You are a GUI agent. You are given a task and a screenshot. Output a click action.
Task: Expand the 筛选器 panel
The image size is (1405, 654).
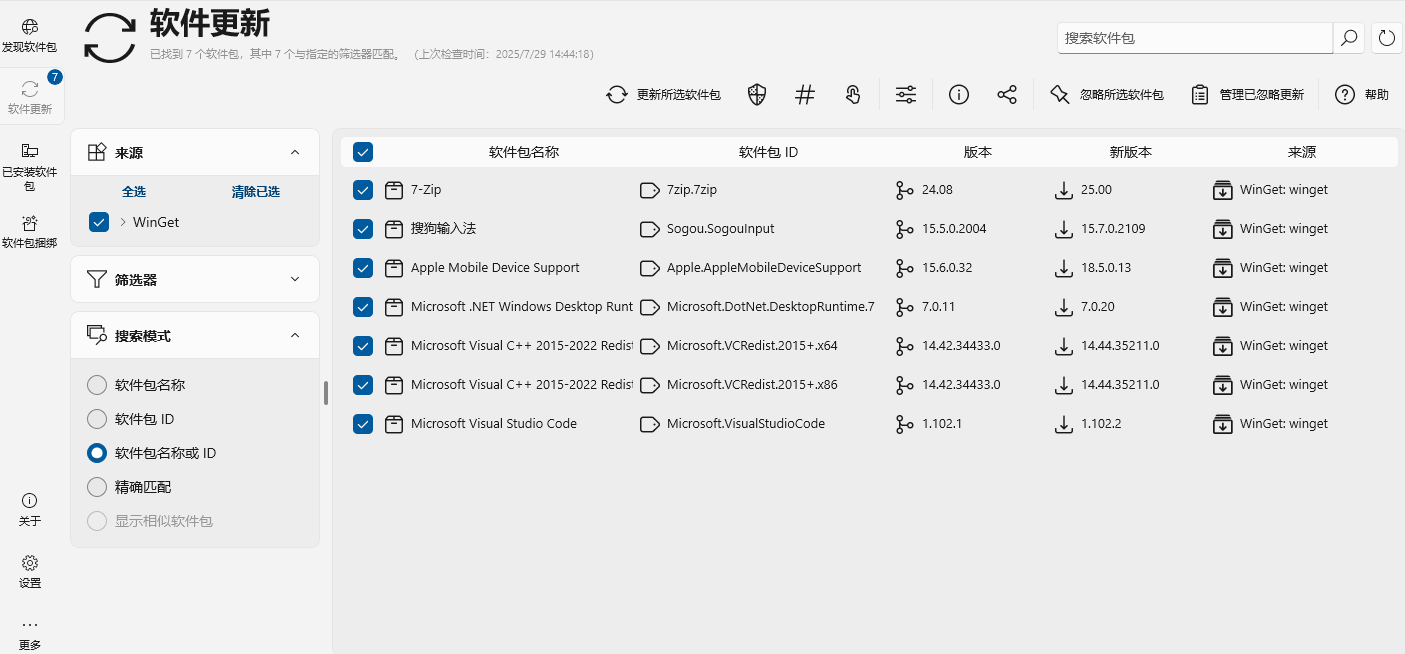click(x=295, y=279)
